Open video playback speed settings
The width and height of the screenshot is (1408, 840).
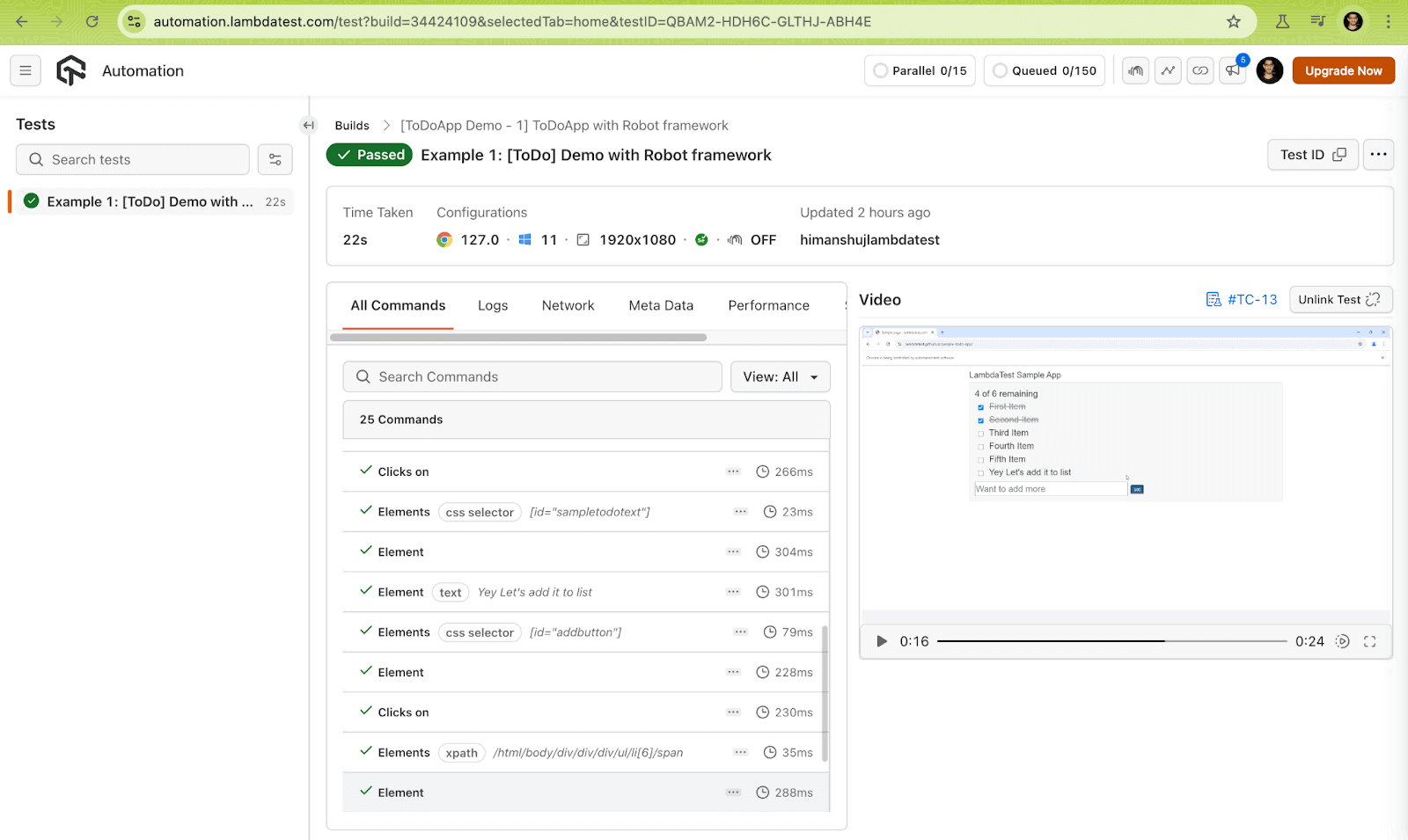tap(1342, 641)
